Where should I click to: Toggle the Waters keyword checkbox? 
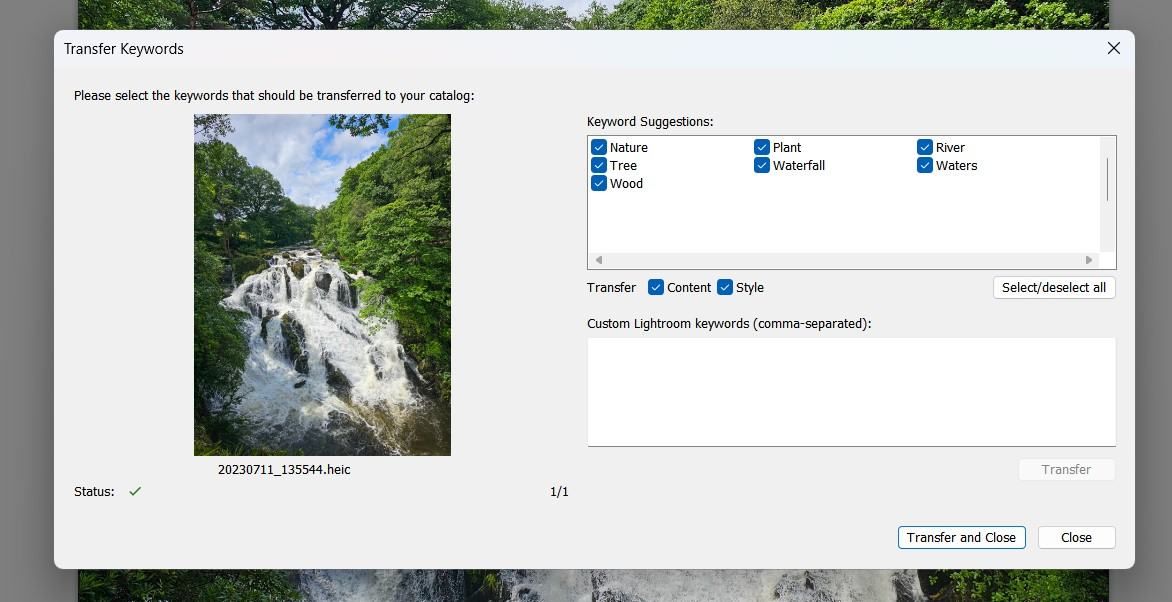925,165
